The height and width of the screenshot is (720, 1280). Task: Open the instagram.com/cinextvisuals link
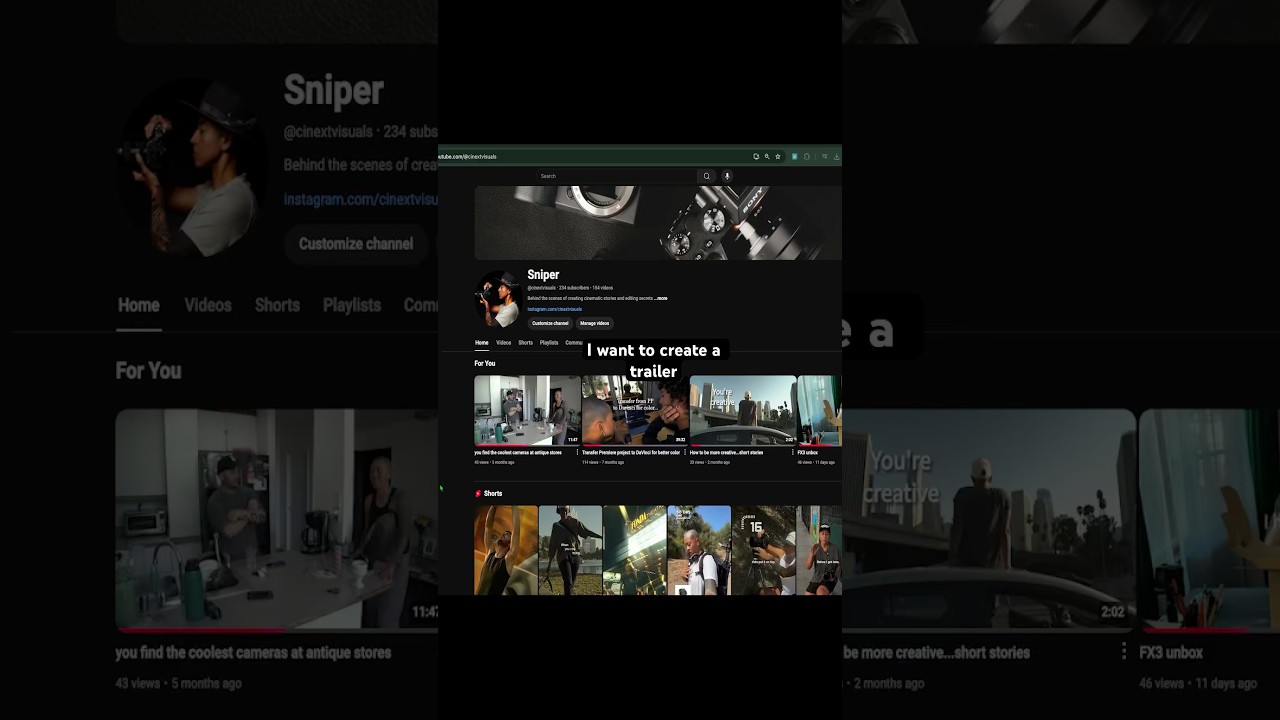(x=555, y=309)
